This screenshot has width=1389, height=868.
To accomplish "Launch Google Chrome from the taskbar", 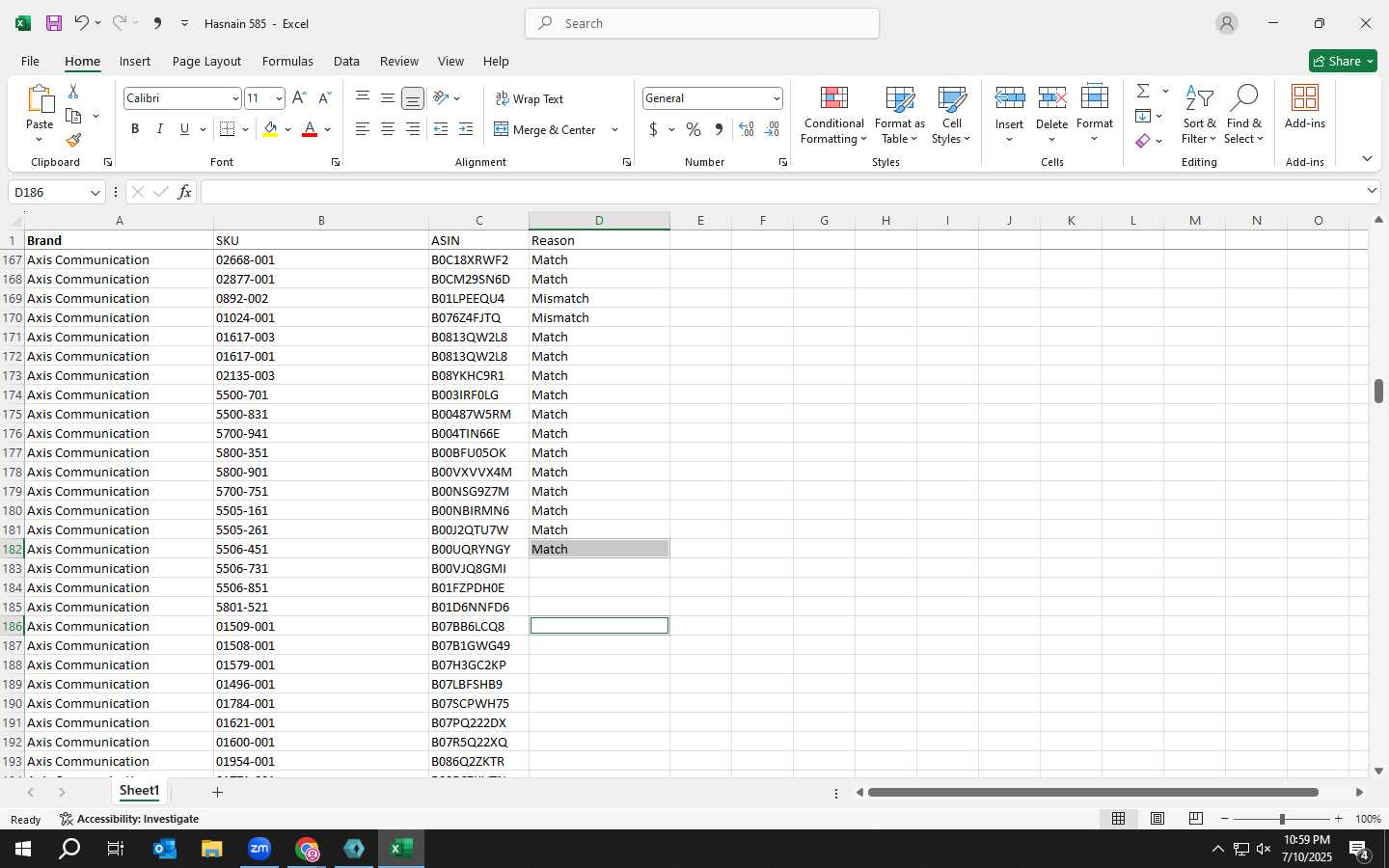I will [307, 849].
